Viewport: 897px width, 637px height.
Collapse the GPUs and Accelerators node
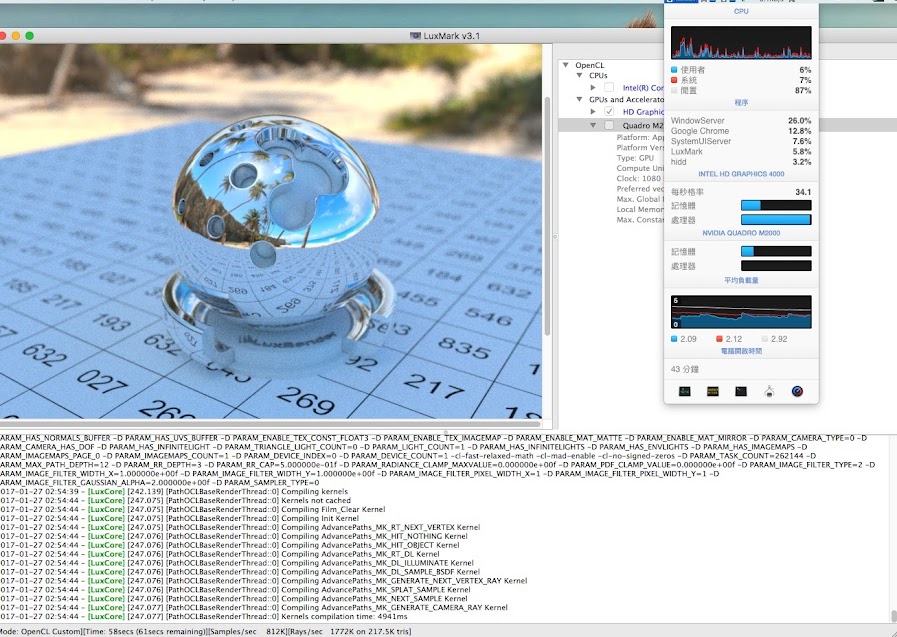click(580, 99)
